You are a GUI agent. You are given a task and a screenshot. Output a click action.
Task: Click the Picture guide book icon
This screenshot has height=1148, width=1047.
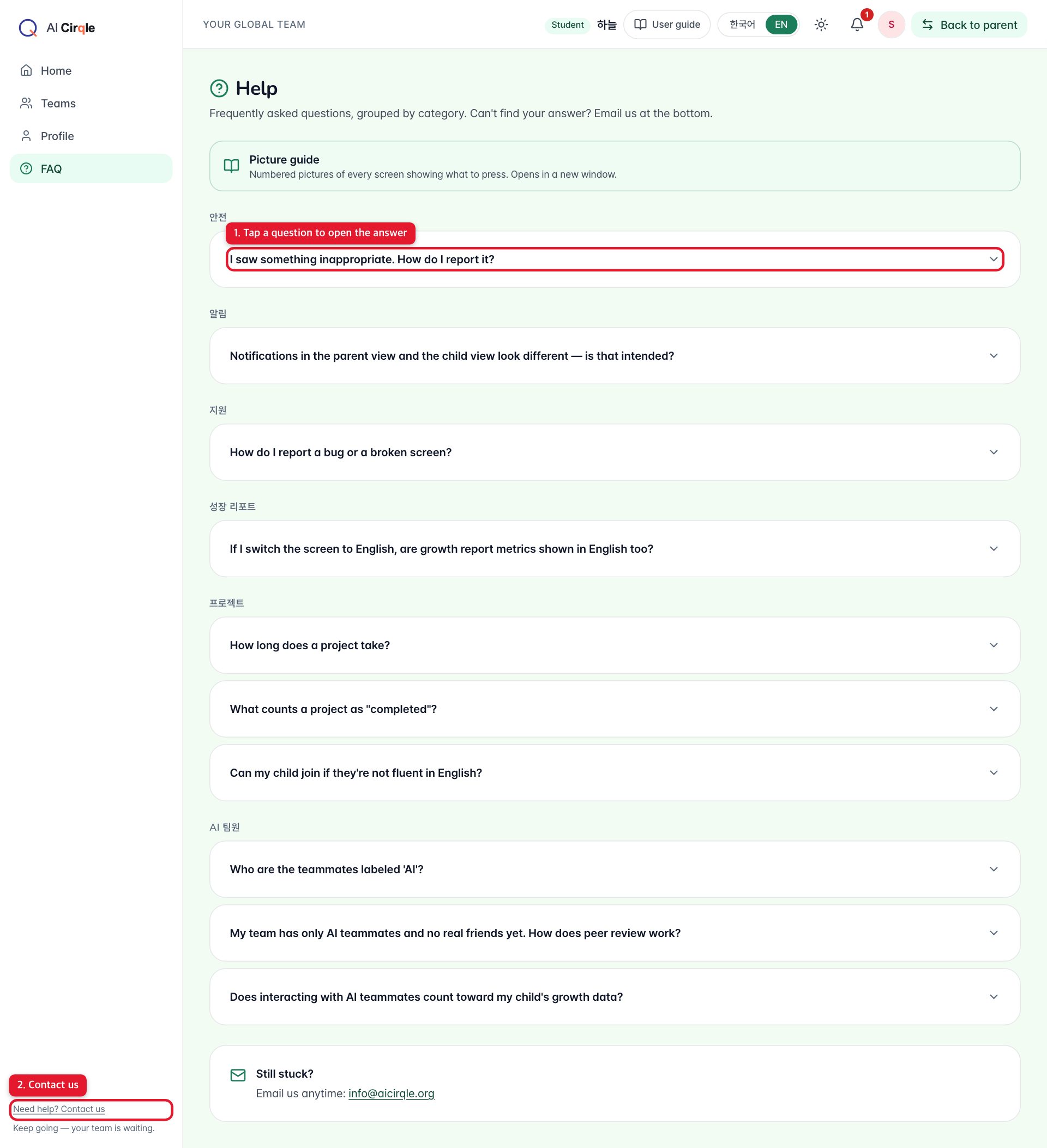tap(231, 166)
